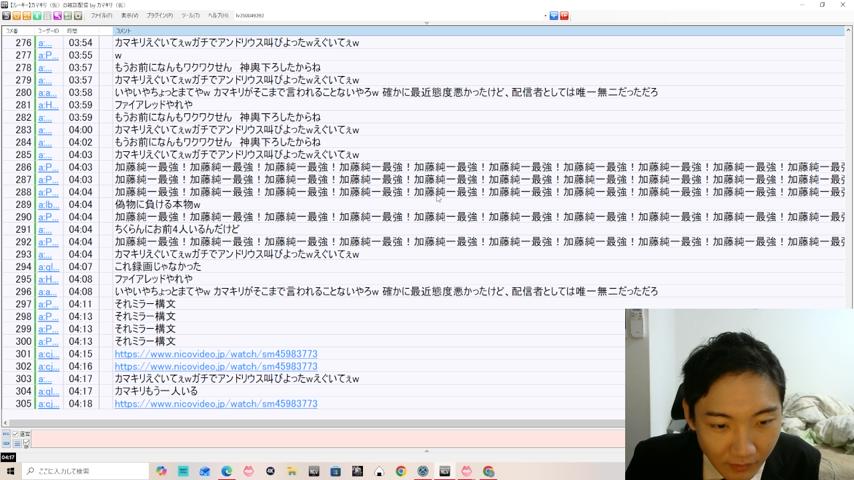854x480 pixels.
Task: Click the taskbar search box
Action: point(86,471)
